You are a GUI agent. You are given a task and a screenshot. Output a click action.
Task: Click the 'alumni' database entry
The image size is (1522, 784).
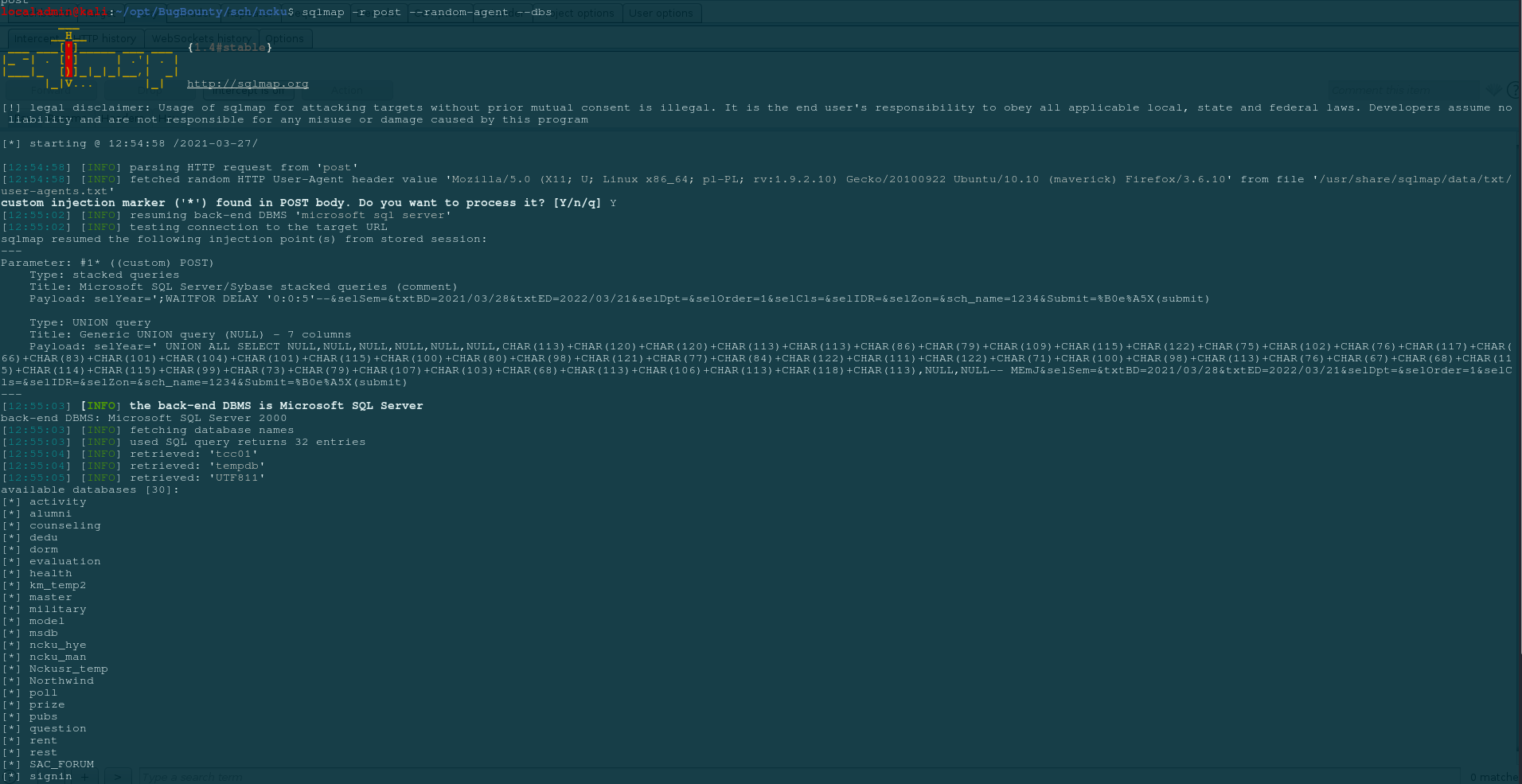tap(51, 513)
